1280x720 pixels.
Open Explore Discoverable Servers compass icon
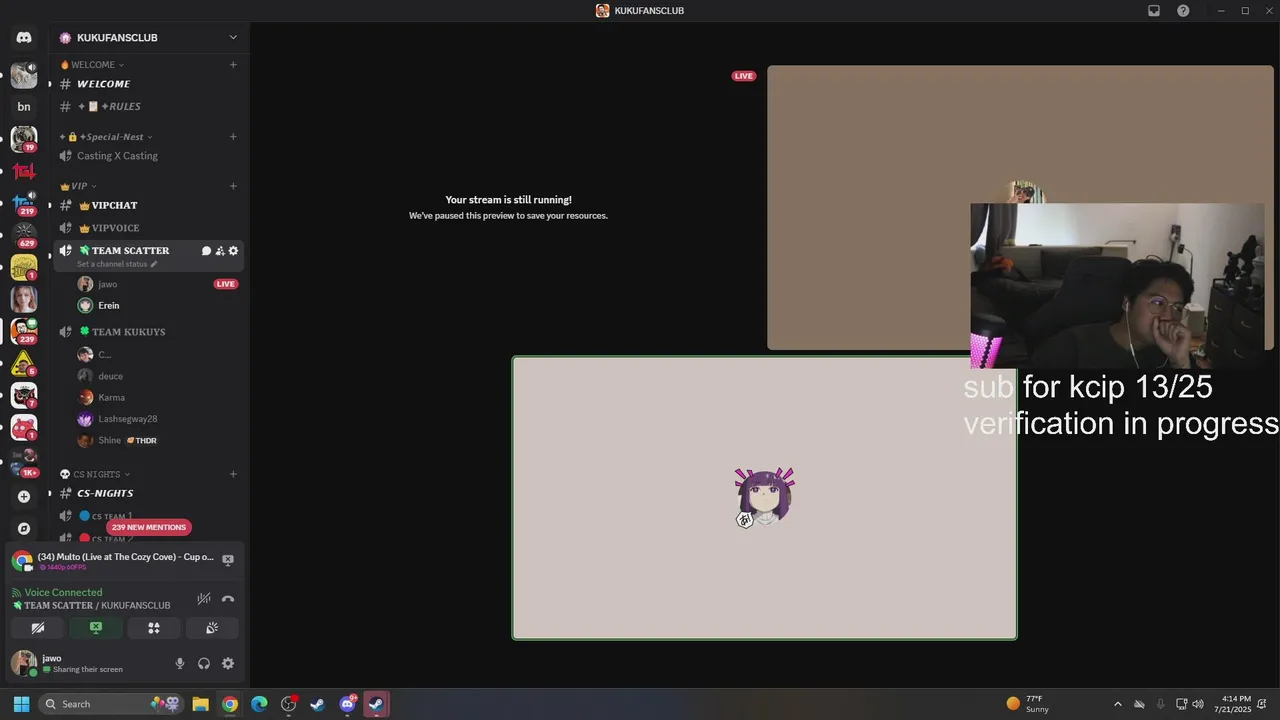pyautogui.click(x=24, y=528)
